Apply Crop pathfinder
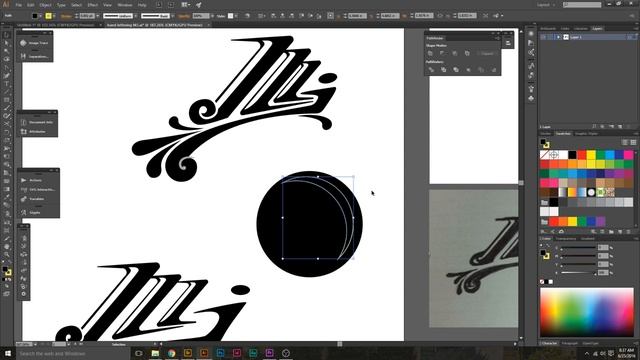Screen dimensions: 640x360 (468, 70)
